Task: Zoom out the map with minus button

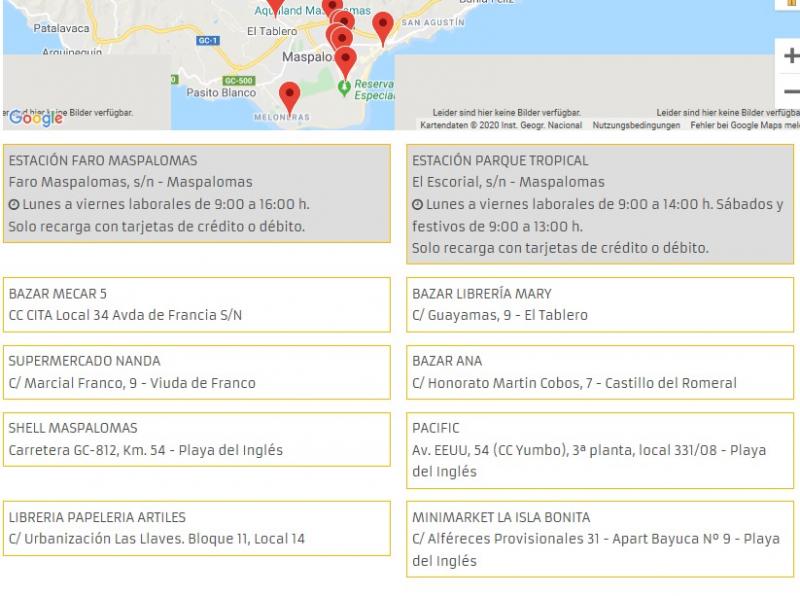Action: (x=790, y=92)
